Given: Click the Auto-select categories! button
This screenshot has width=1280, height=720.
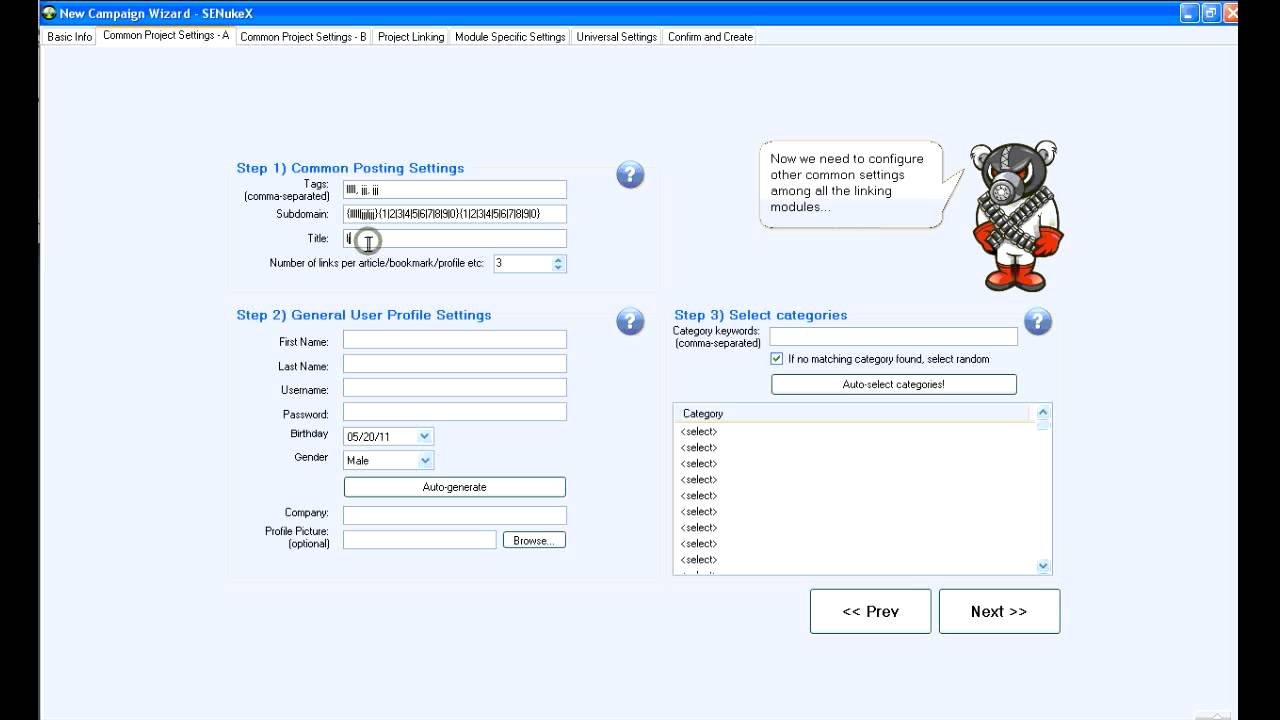Looking at the screenshot, I should pyautogui.click(x=894, y=384).
